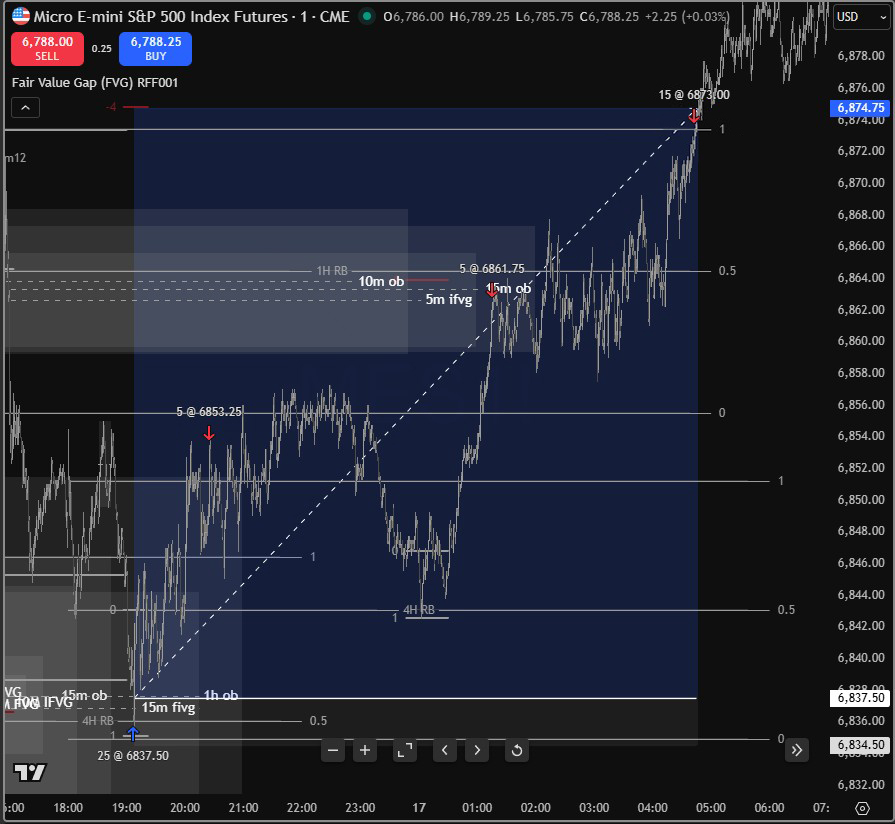This screenshot has height=824, width=895.
Task: Select the Fair Value Gap (FVG) RFF001 indicator
Action: click(x=95, y=83)
